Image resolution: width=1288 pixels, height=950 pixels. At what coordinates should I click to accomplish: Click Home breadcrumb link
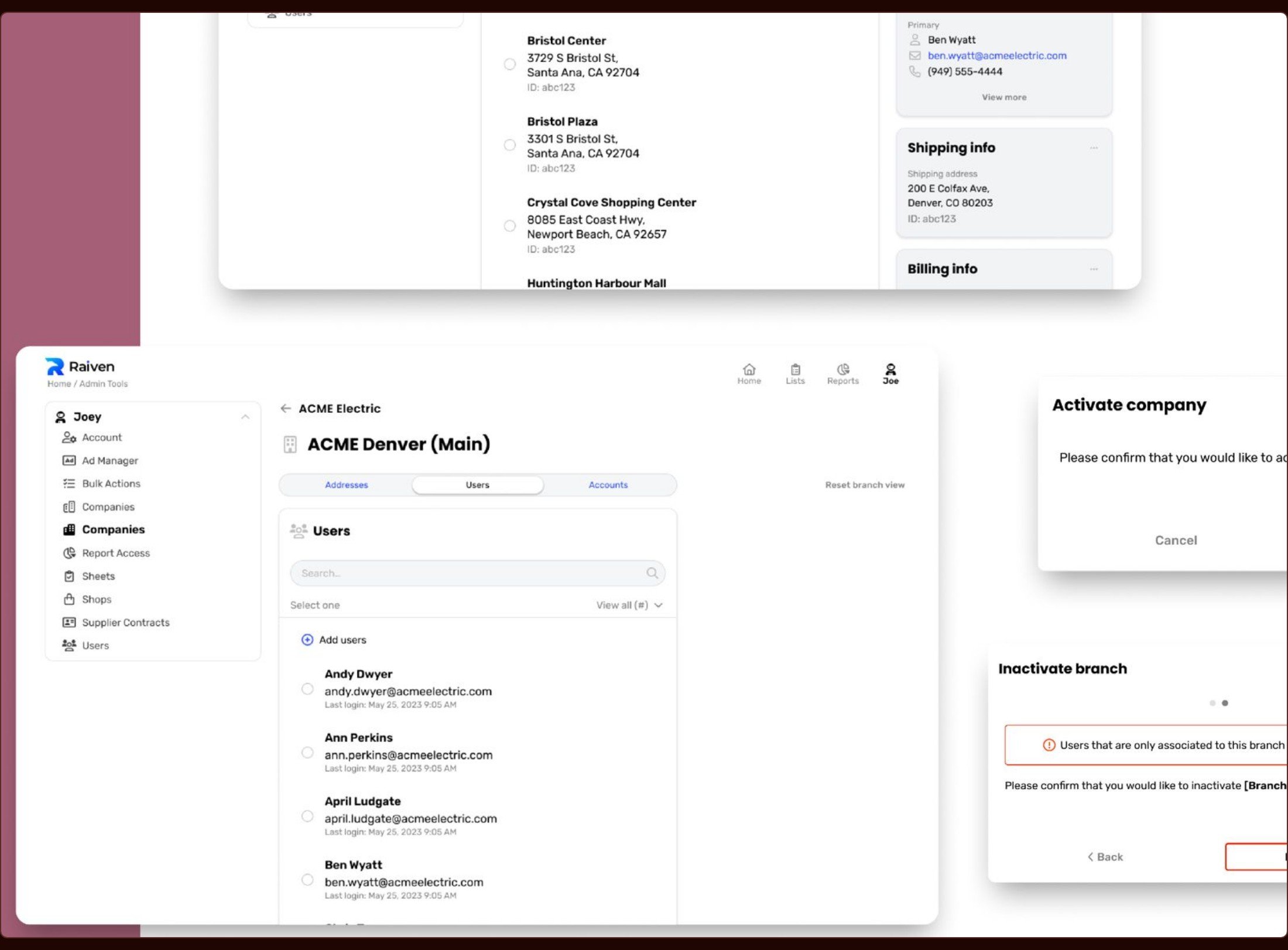(59, 384)
